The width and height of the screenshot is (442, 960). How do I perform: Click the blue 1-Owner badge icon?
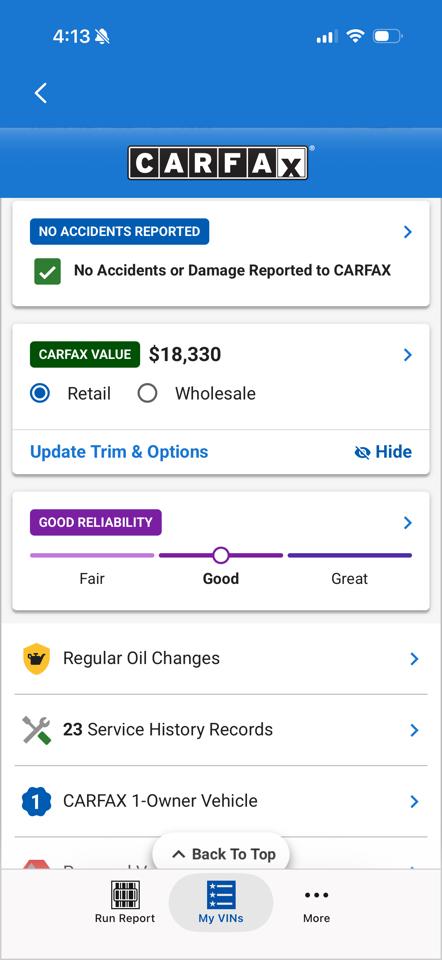[x=37, y=801]
